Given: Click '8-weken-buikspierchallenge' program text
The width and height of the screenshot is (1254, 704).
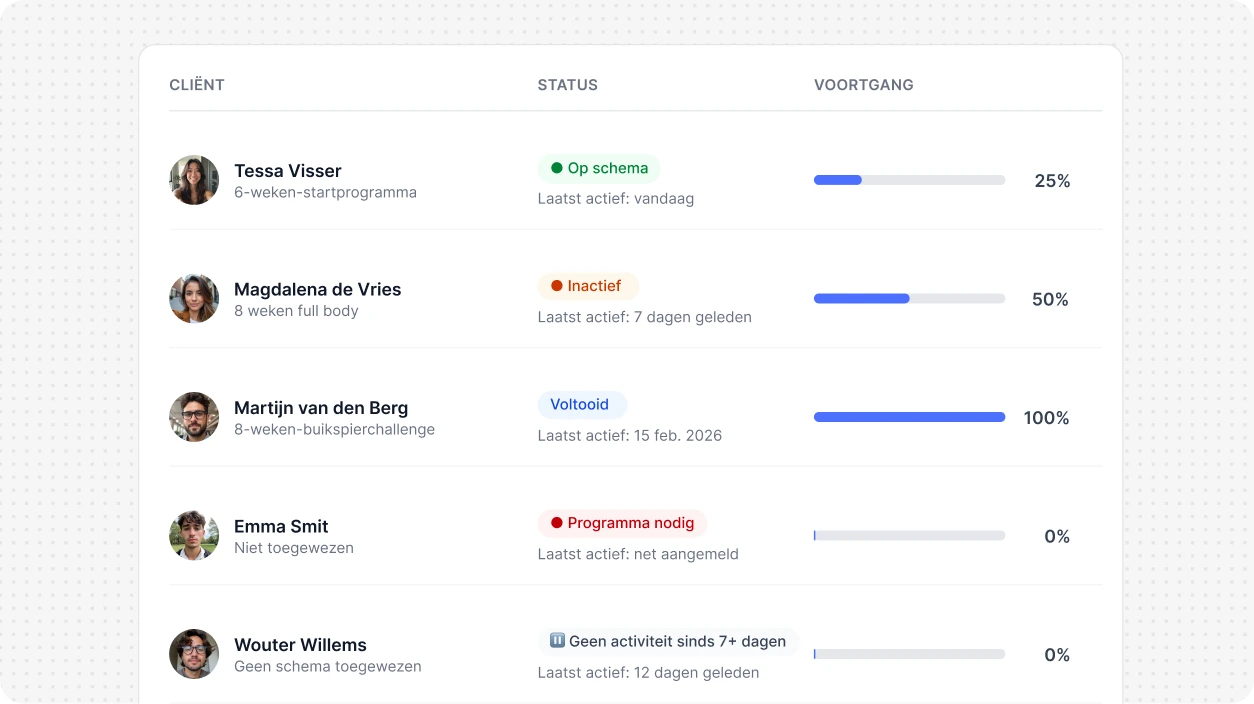Looking at the screenshot, I should coord(334,429).
